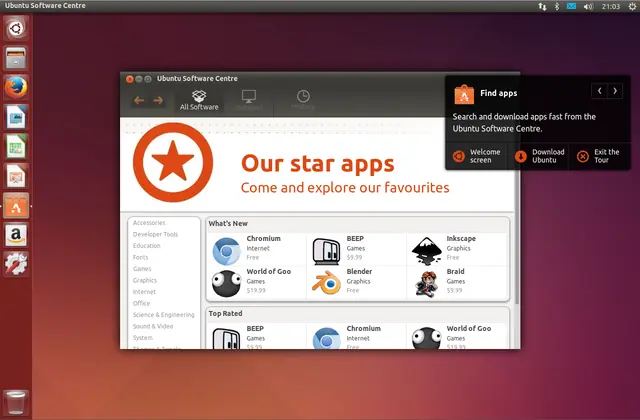Image resolution: width=640 pixels, height=420 pixels.
Task: Click the Chromium icon under Top Rated
Action: coord(326,338)
